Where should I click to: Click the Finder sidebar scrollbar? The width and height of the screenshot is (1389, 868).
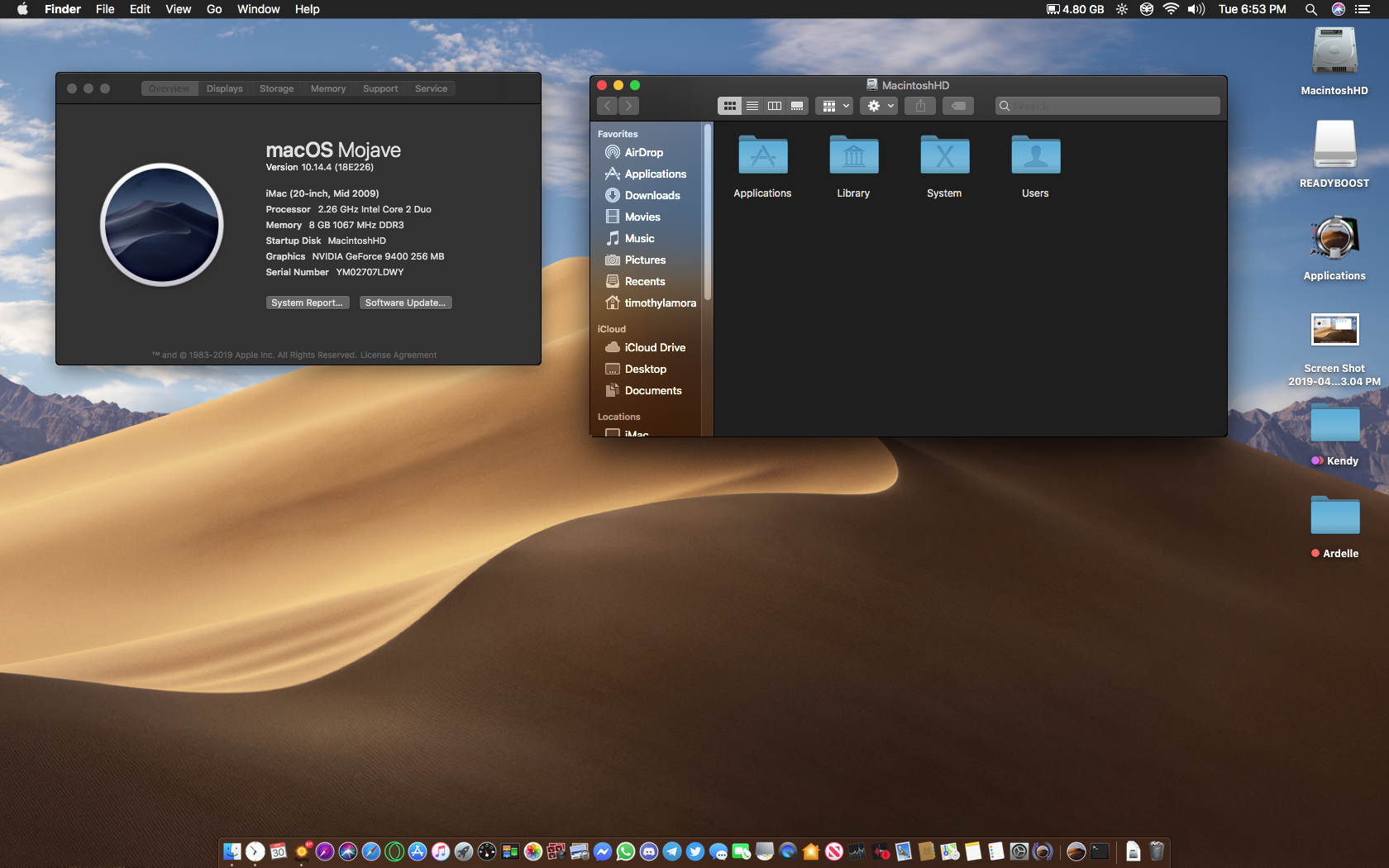pos(708,212)
